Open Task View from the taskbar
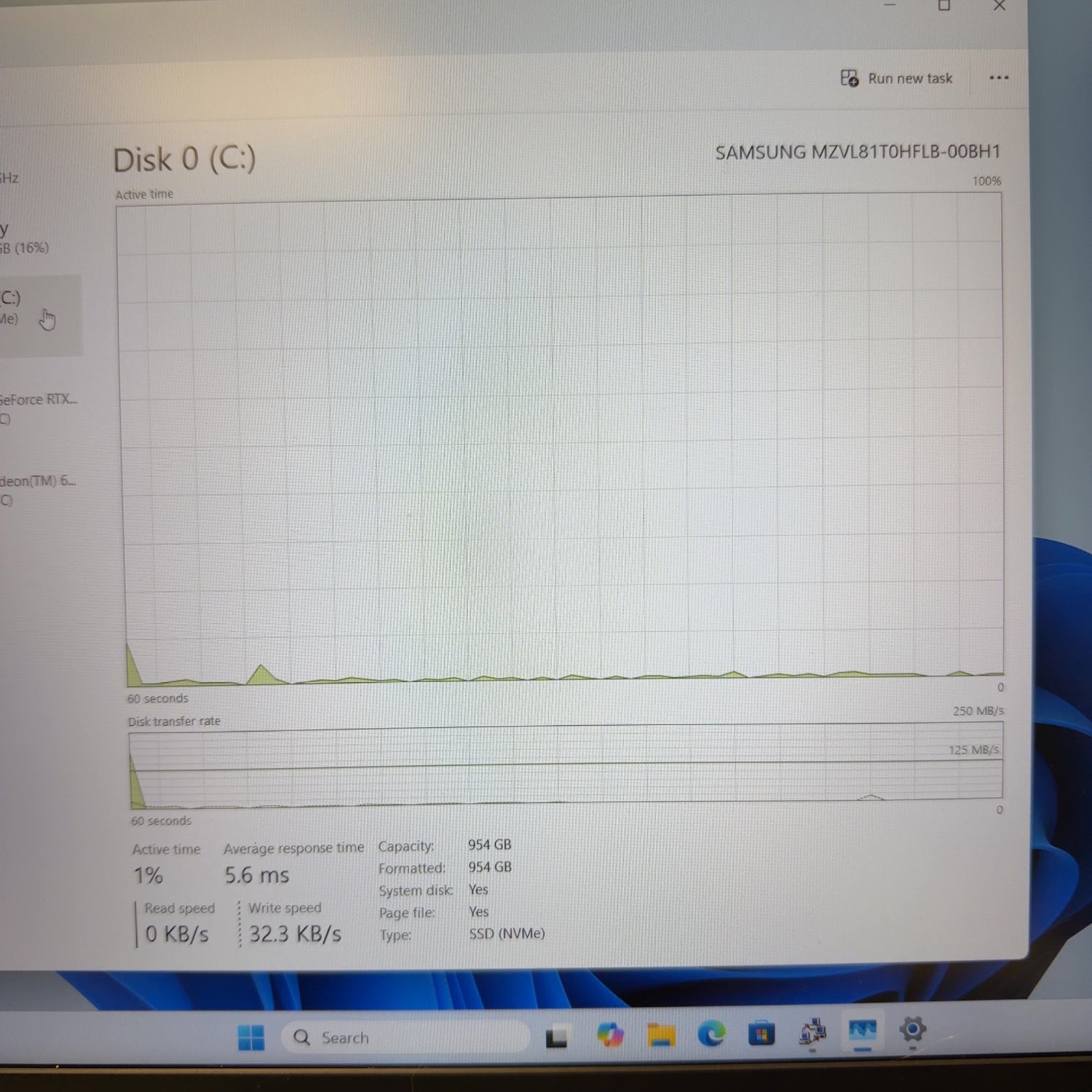The height and width of the screenshot is (1092, 1092). click(557, 1037)
